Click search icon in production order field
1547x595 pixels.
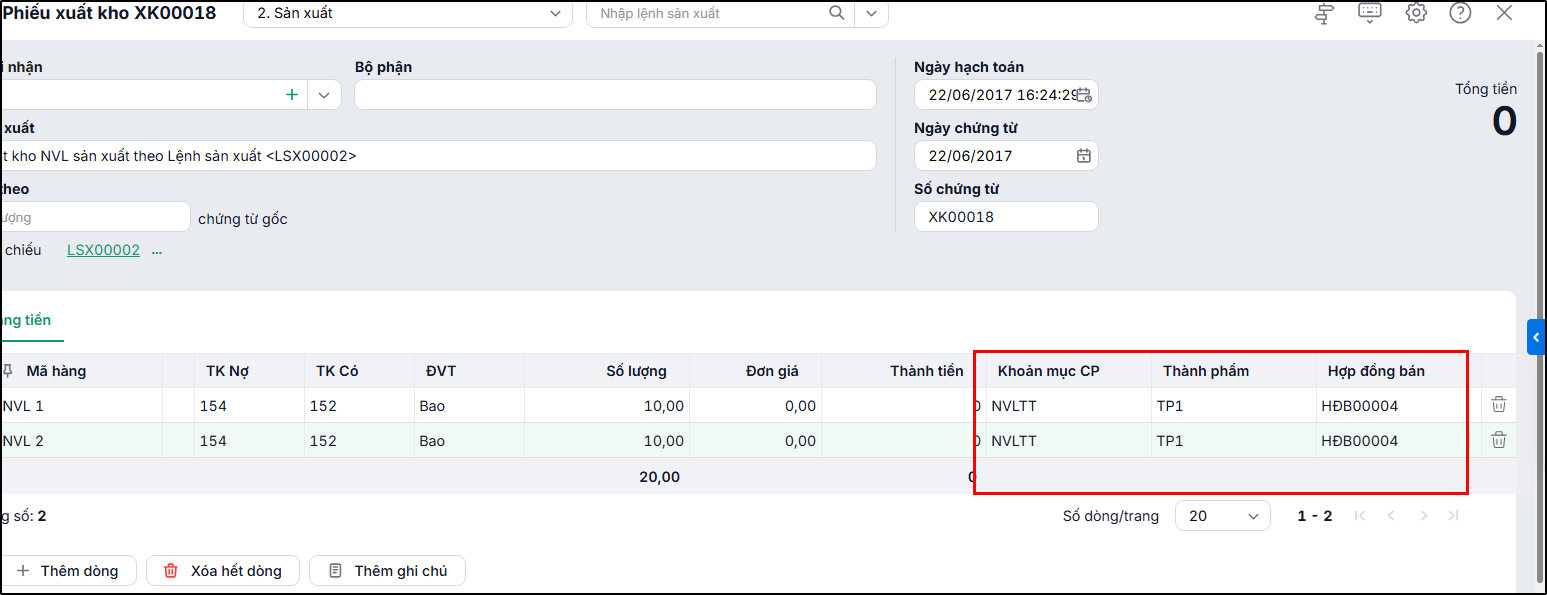coord(836,13)
